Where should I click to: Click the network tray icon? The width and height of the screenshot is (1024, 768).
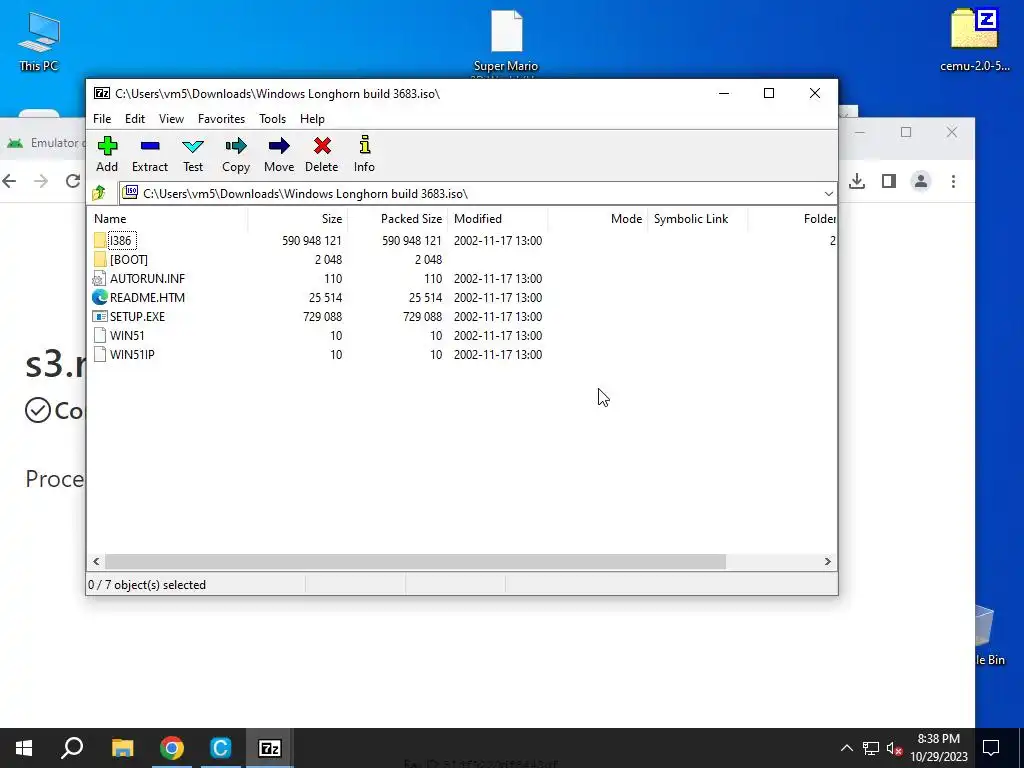871,748
